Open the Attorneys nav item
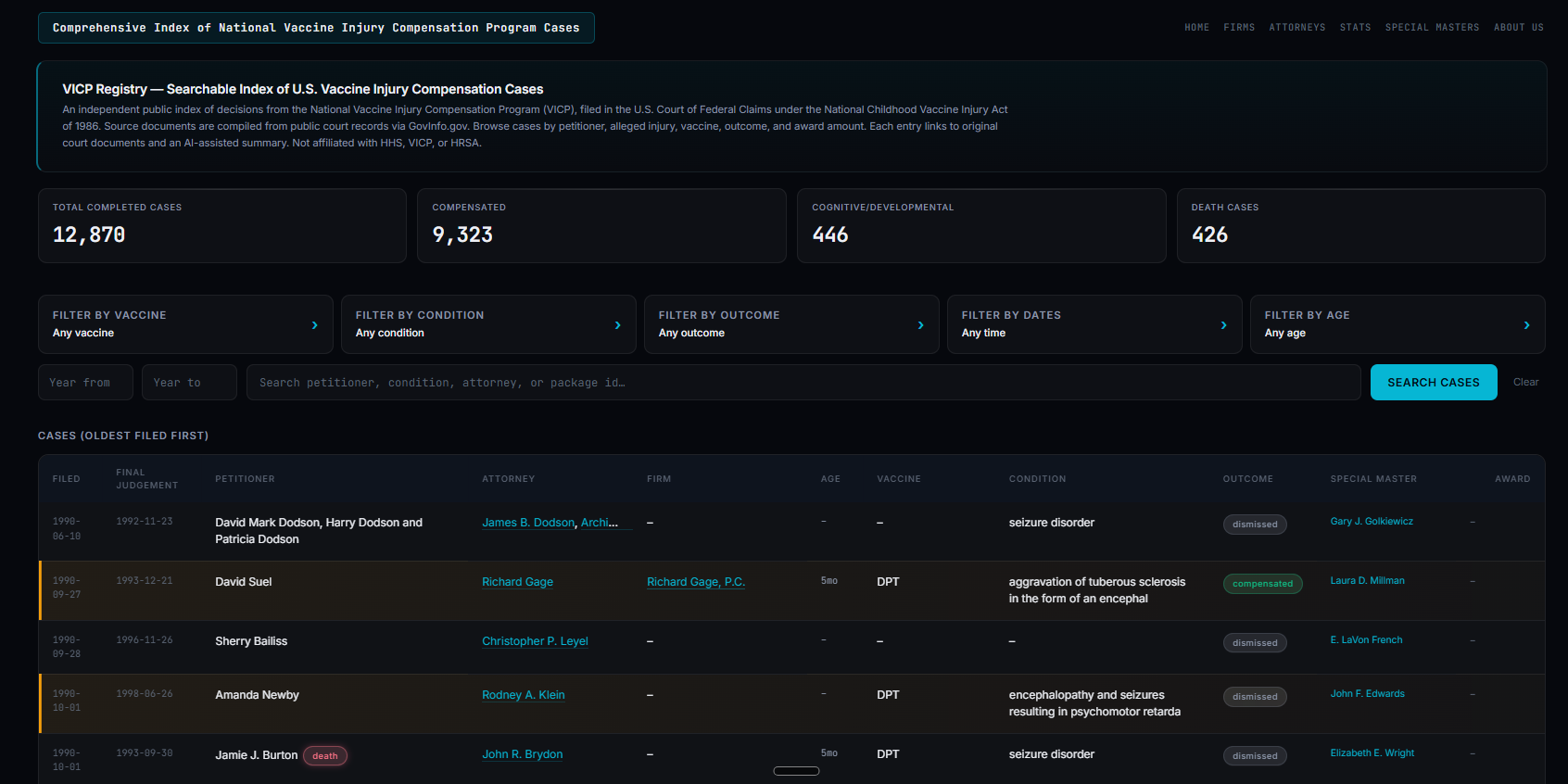This screenshot has width=1568, height=784. coord(1297,28)
